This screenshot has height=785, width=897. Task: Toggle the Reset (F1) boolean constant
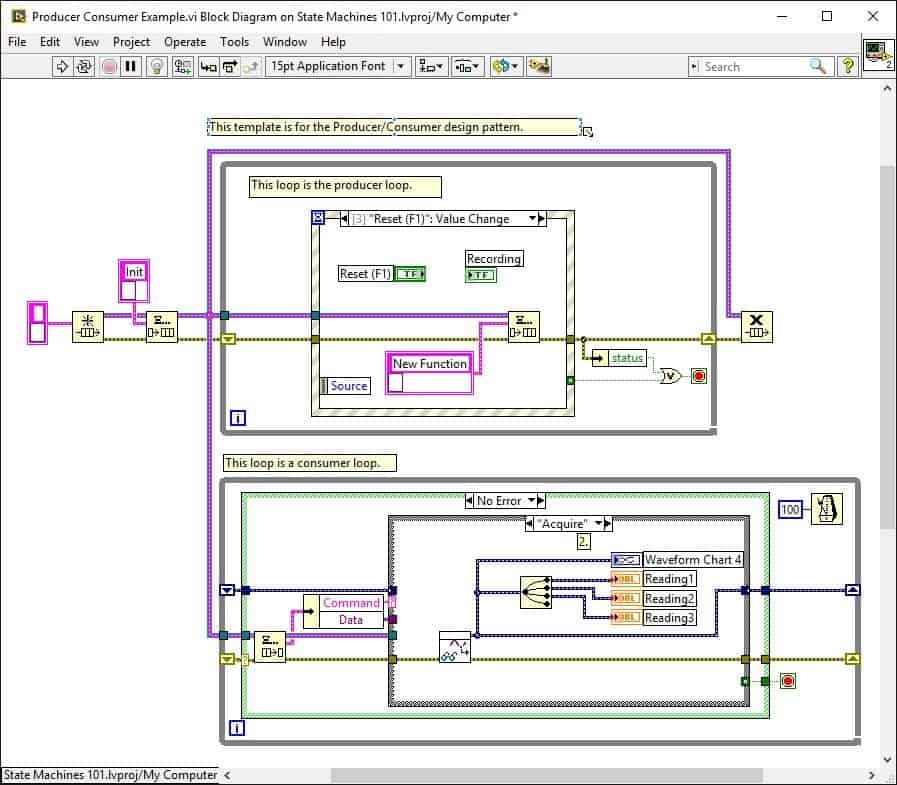[412, 272]
